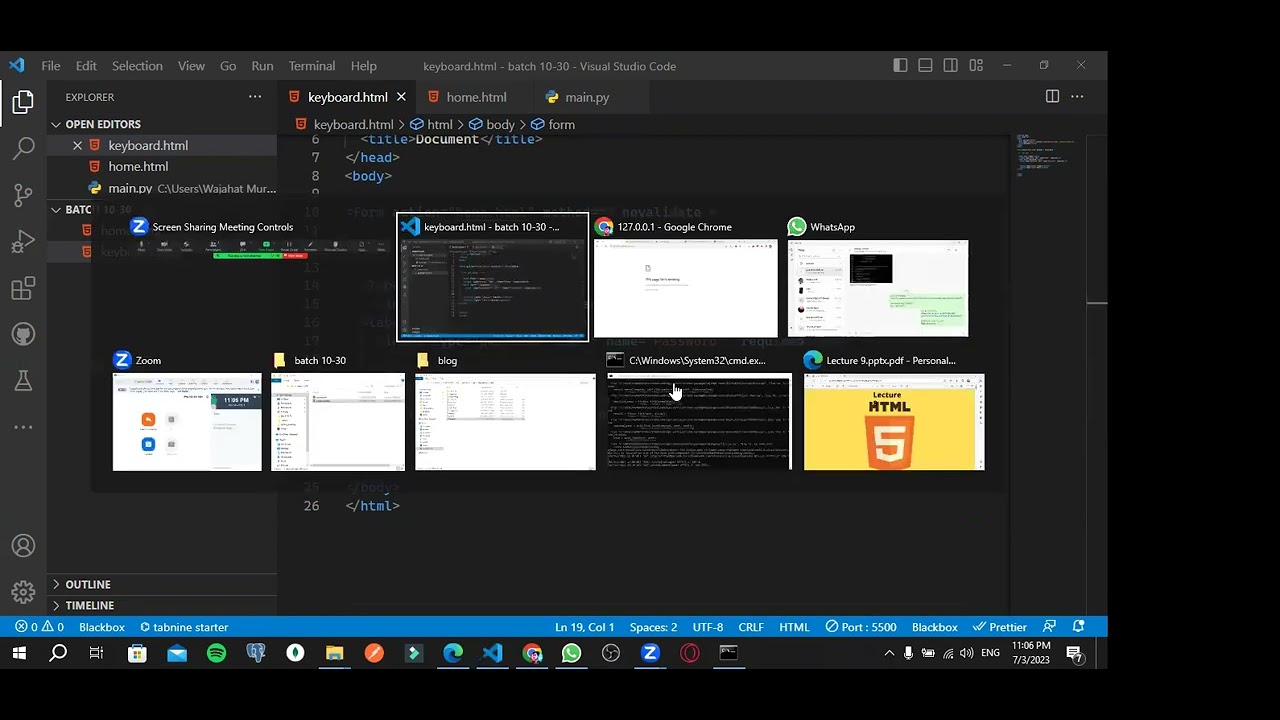Screen dimensions: 1280x720
Task: Show errors and warnings in status bar
Action: (x=39, y=627)
